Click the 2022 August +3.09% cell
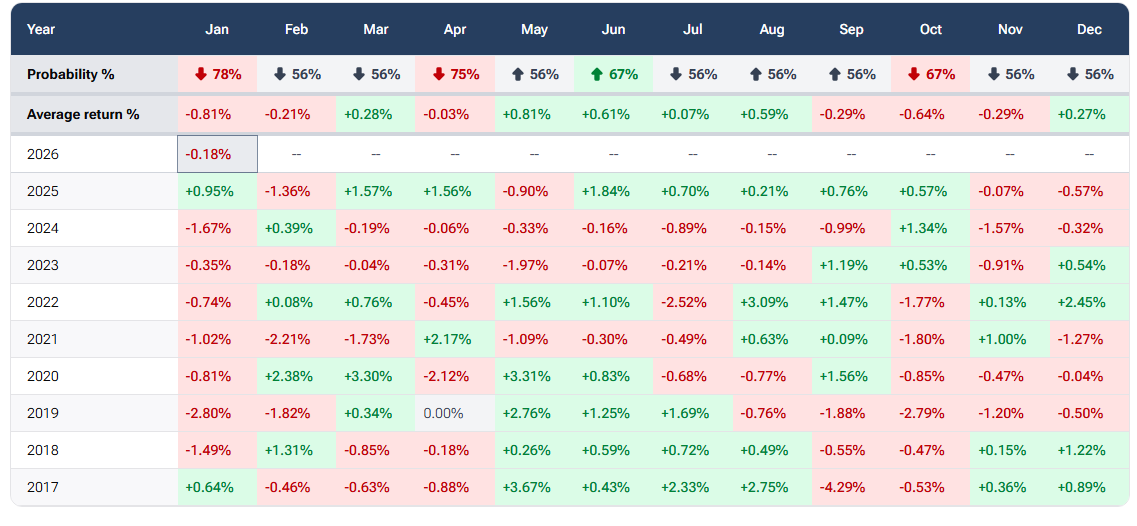1137x526 pixels. point(772,302)
